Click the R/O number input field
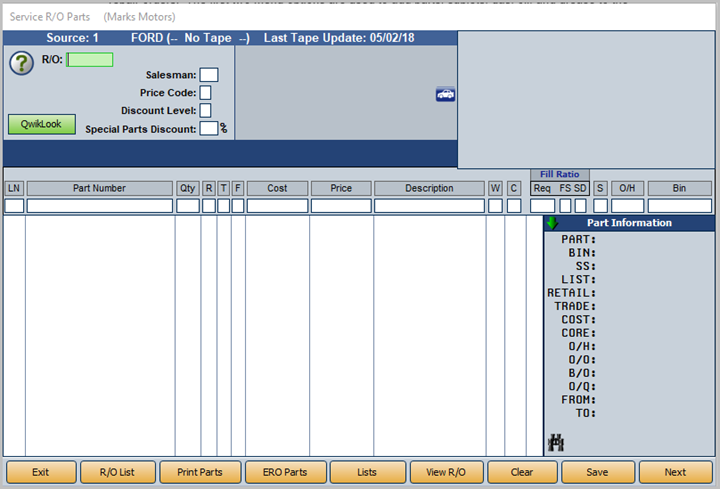Viewport: 720px width, 489px height. pos(90,59)
